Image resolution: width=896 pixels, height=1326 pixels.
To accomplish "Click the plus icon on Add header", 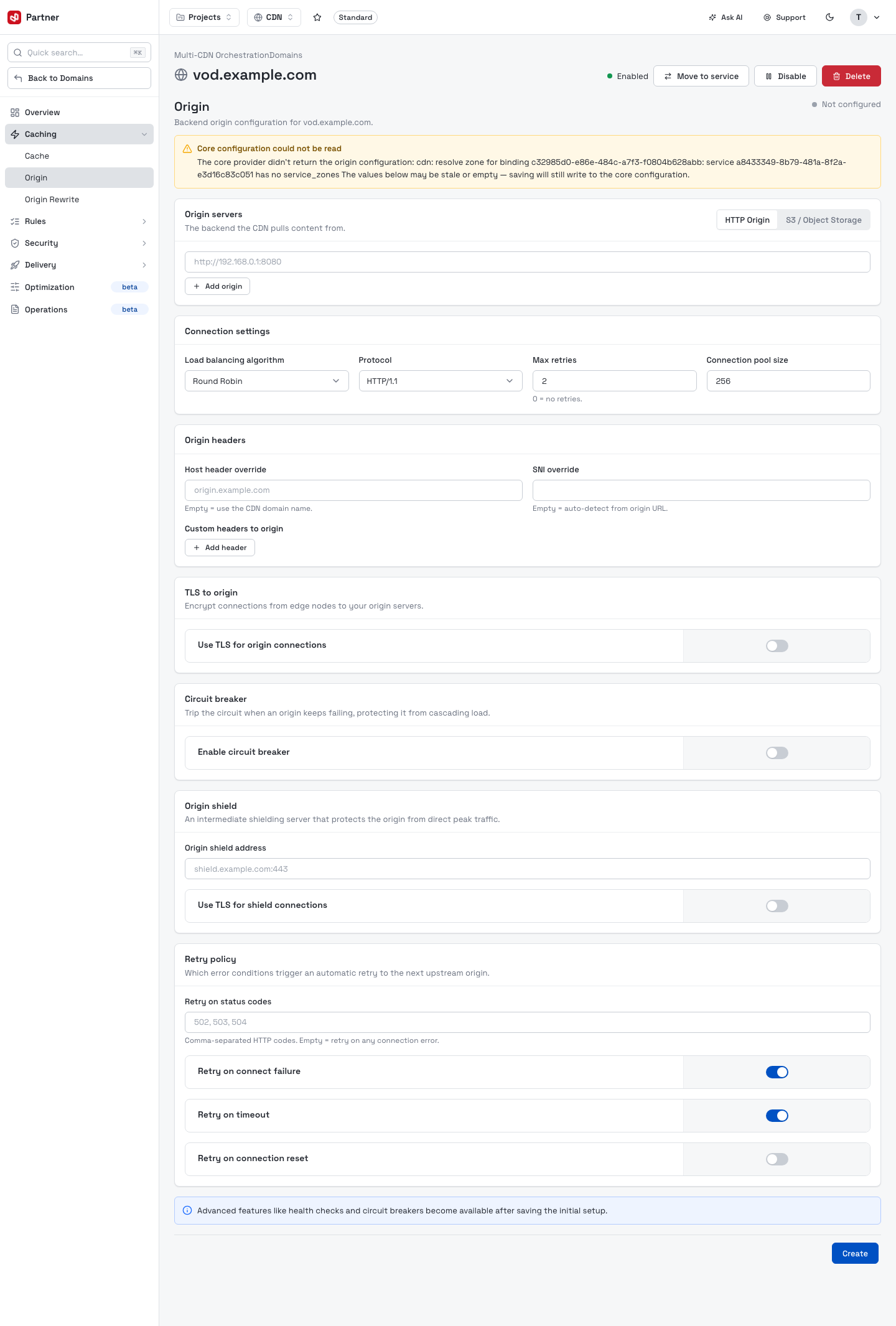I will point(197,548).
